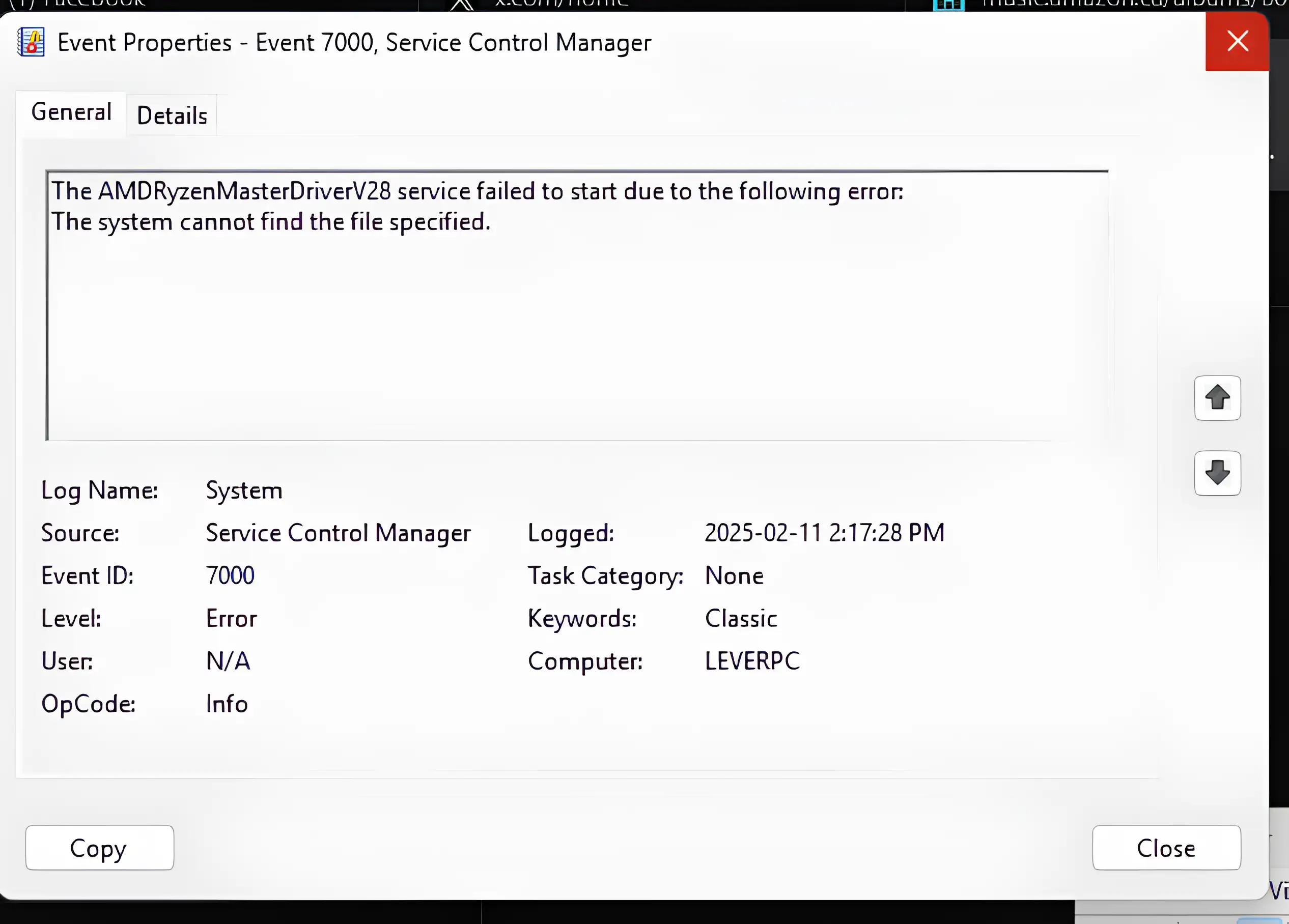Click the Keywords value Classic
Viewport: 1289px width, 924px height.
click(x=741, y=619)
